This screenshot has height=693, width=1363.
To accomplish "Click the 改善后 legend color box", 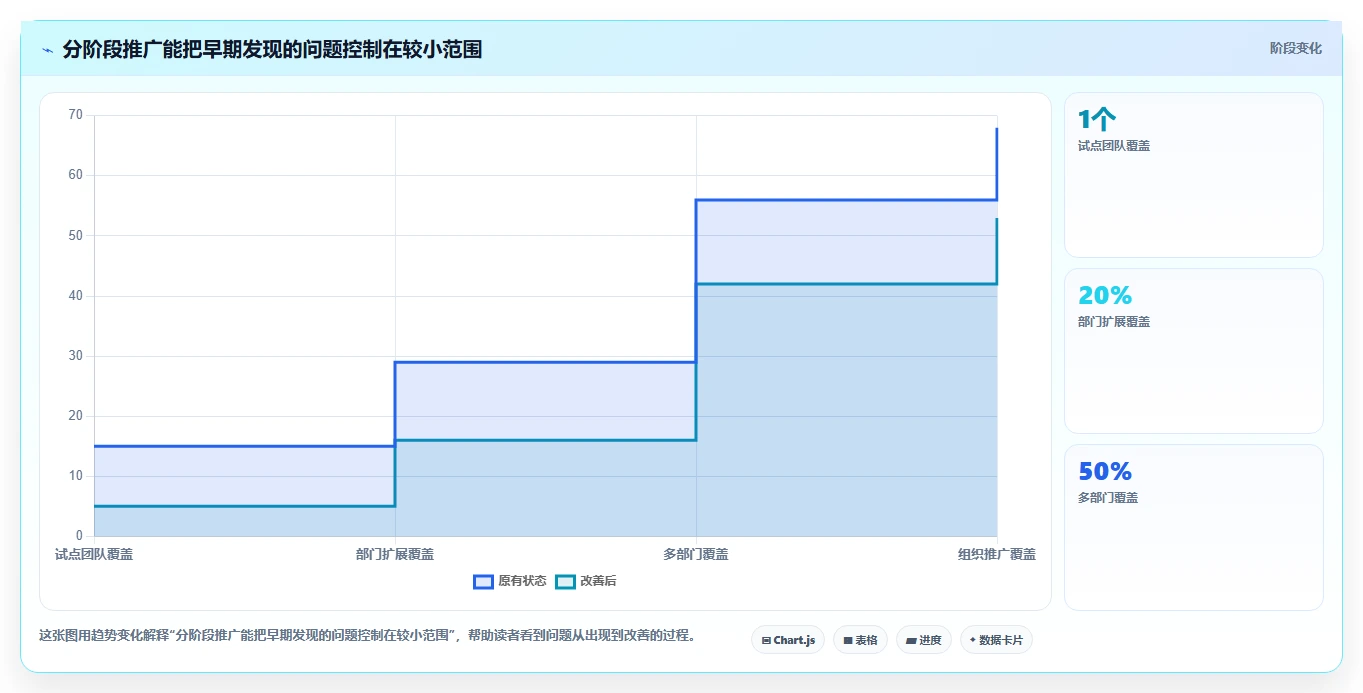I will click(565, 581).
